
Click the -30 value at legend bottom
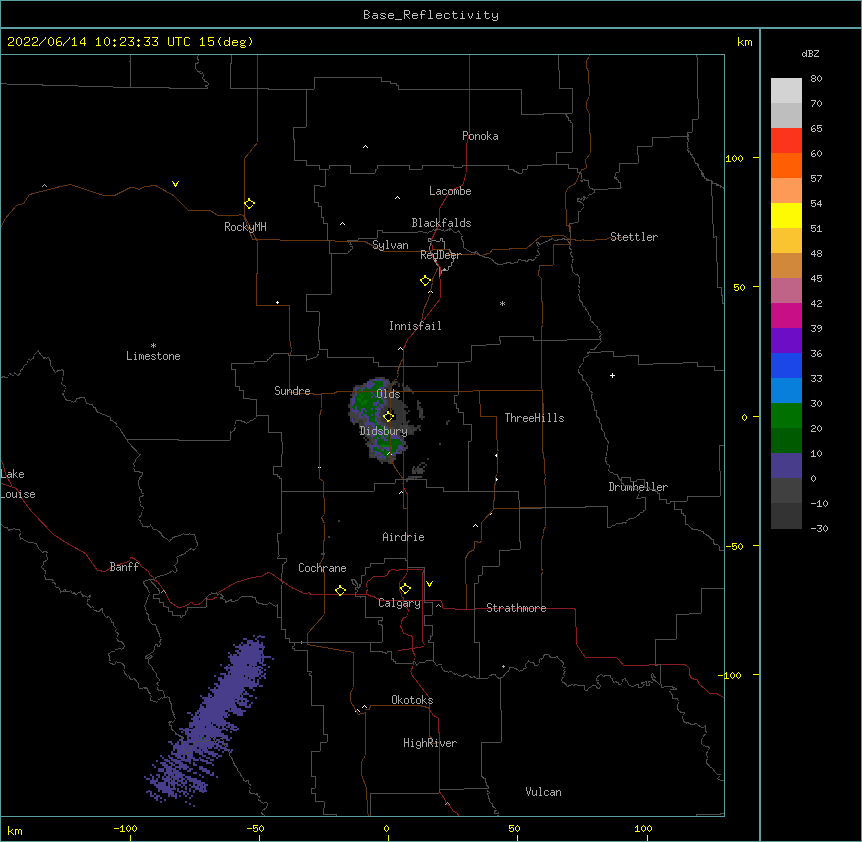(819, 528)
